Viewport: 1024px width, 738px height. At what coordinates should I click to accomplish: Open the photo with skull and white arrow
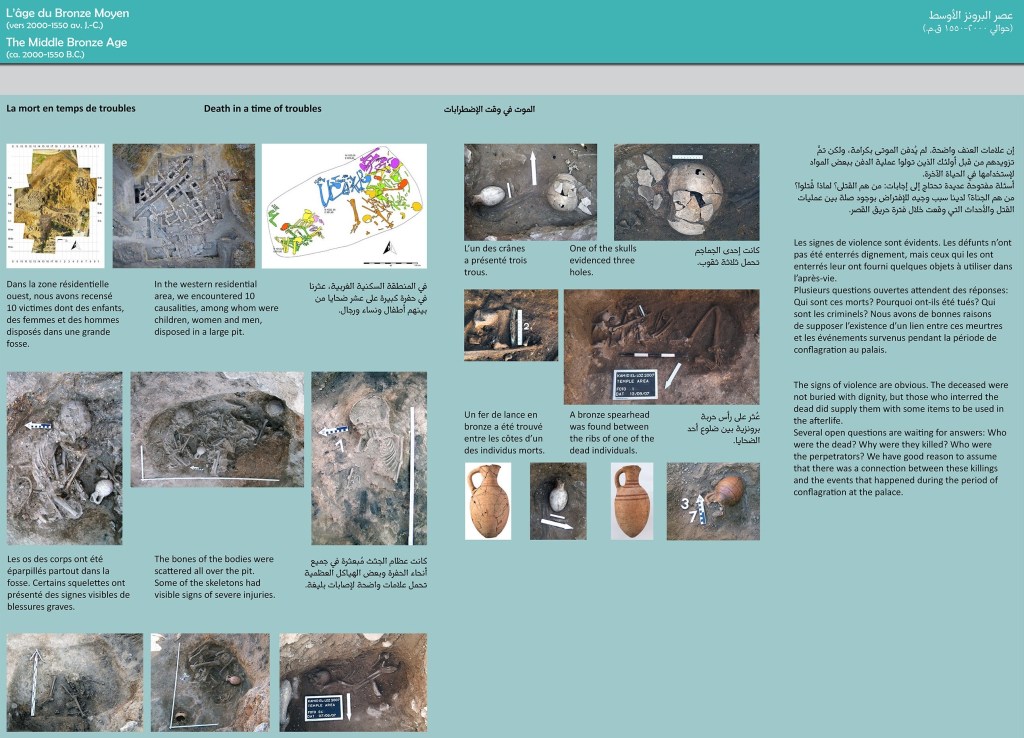[x=530, y=191]
